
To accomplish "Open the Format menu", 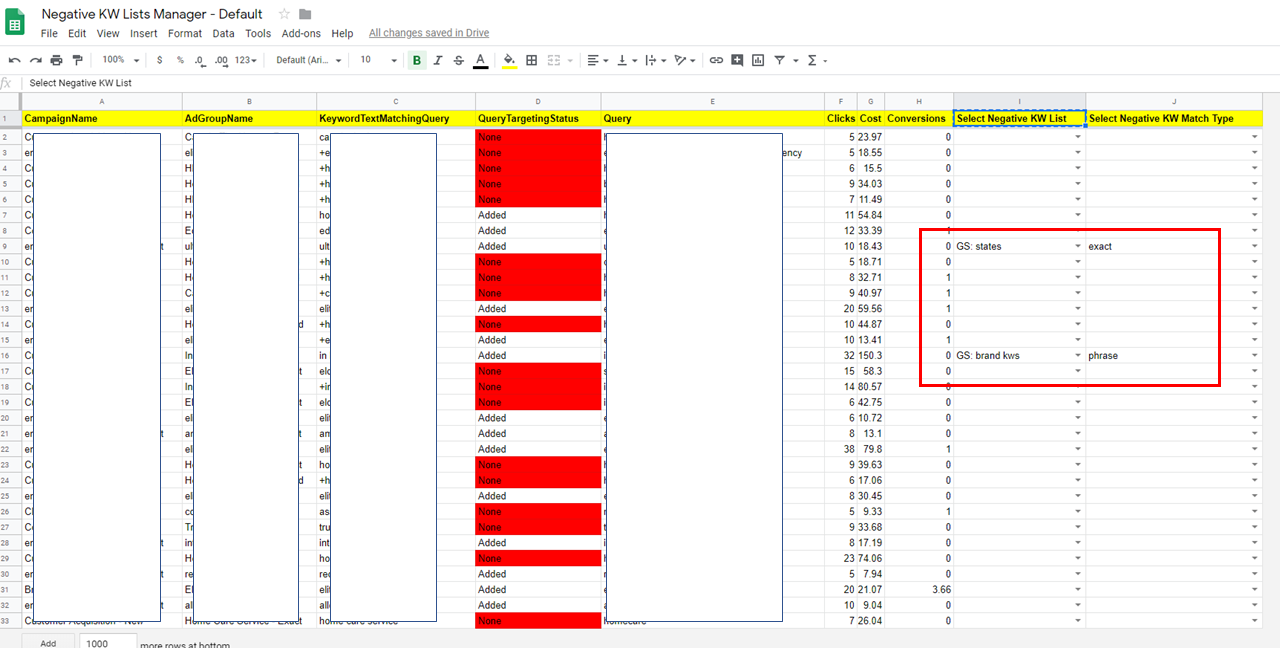I will coord(185,33).
